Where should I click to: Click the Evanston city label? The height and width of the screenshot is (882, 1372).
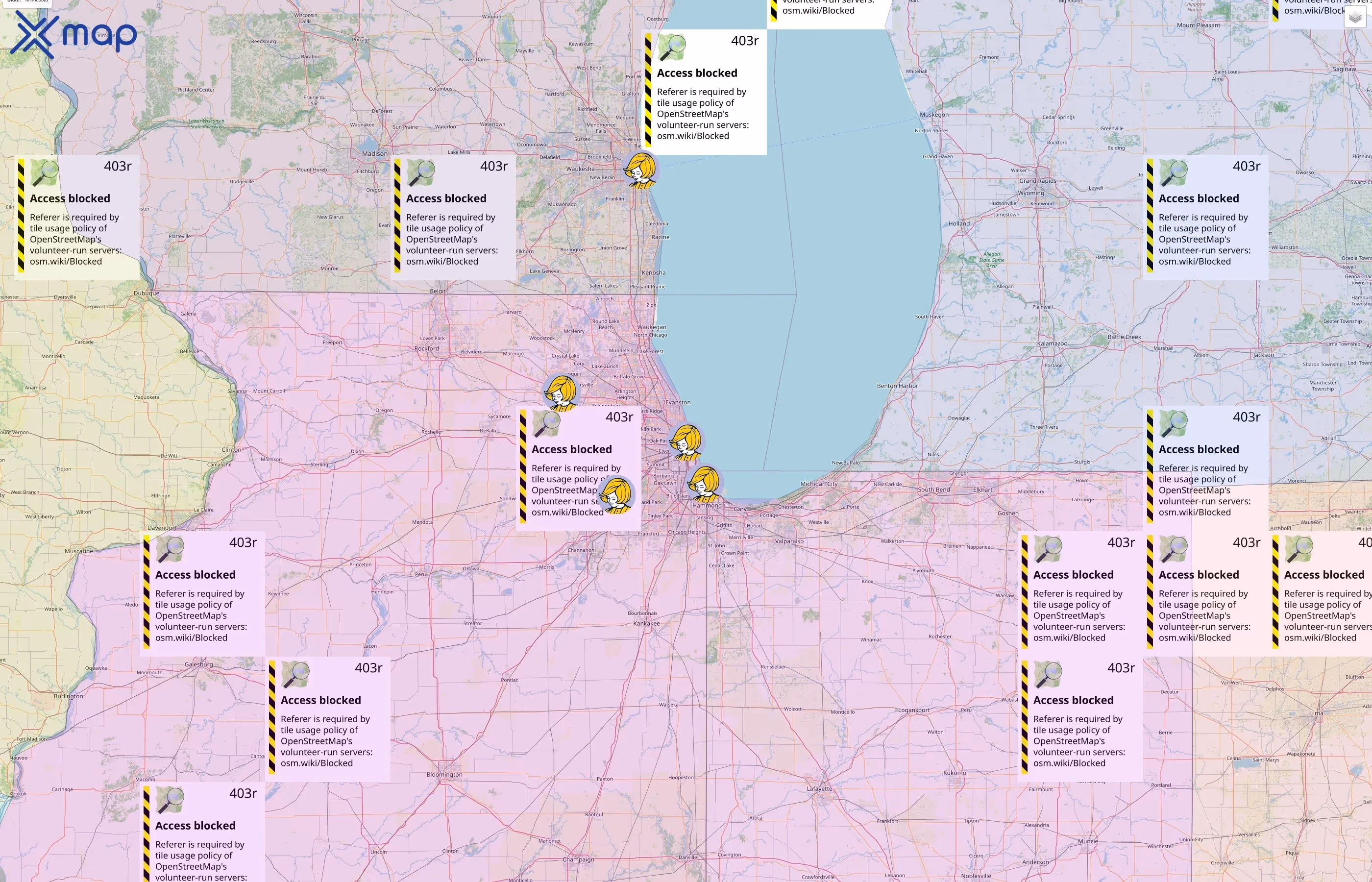pos(678,403)
